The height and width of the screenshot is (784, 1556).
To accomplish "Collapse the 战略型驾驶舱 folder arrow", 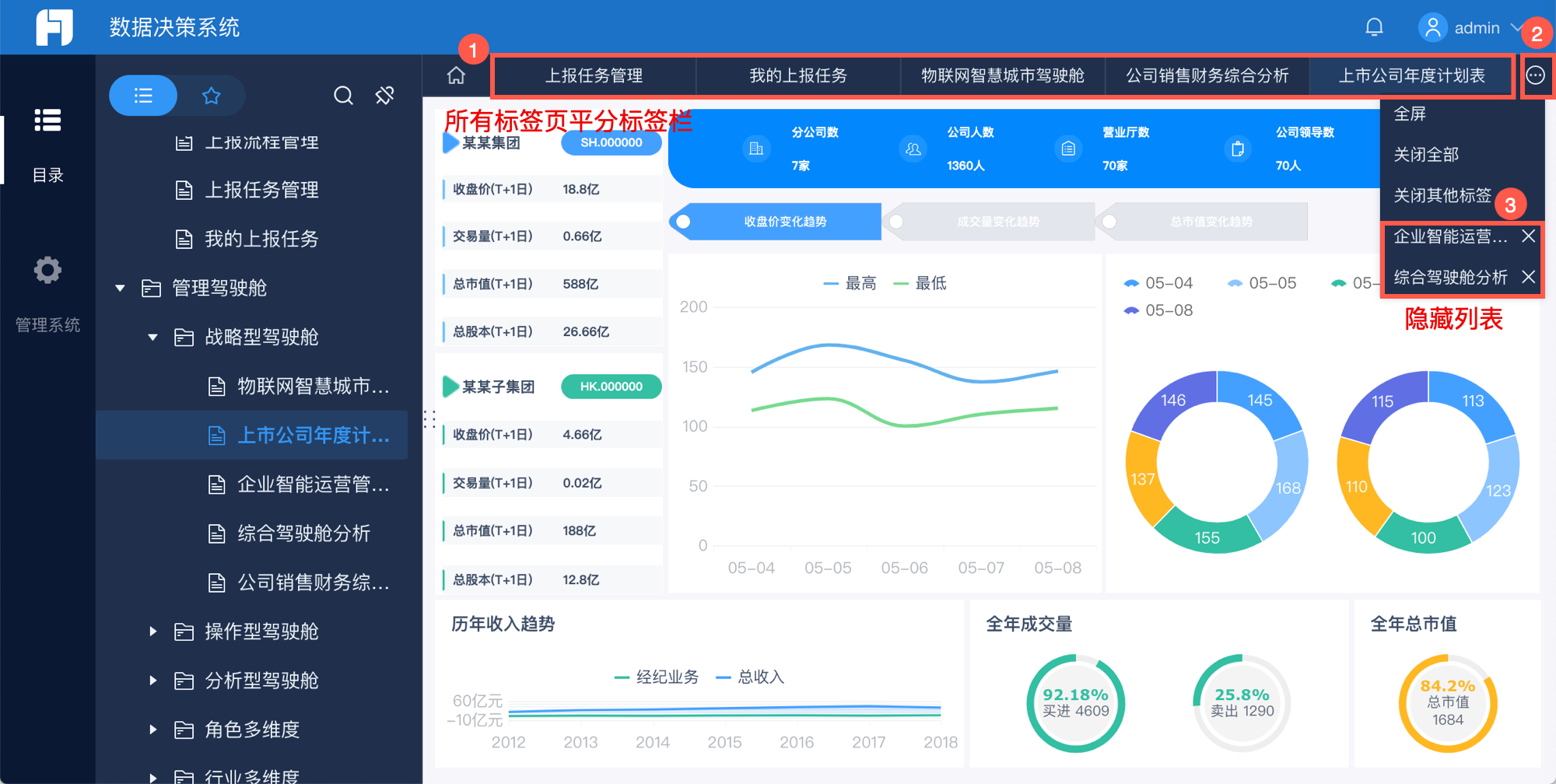I will pyautogui.click(x=152, y=338).
